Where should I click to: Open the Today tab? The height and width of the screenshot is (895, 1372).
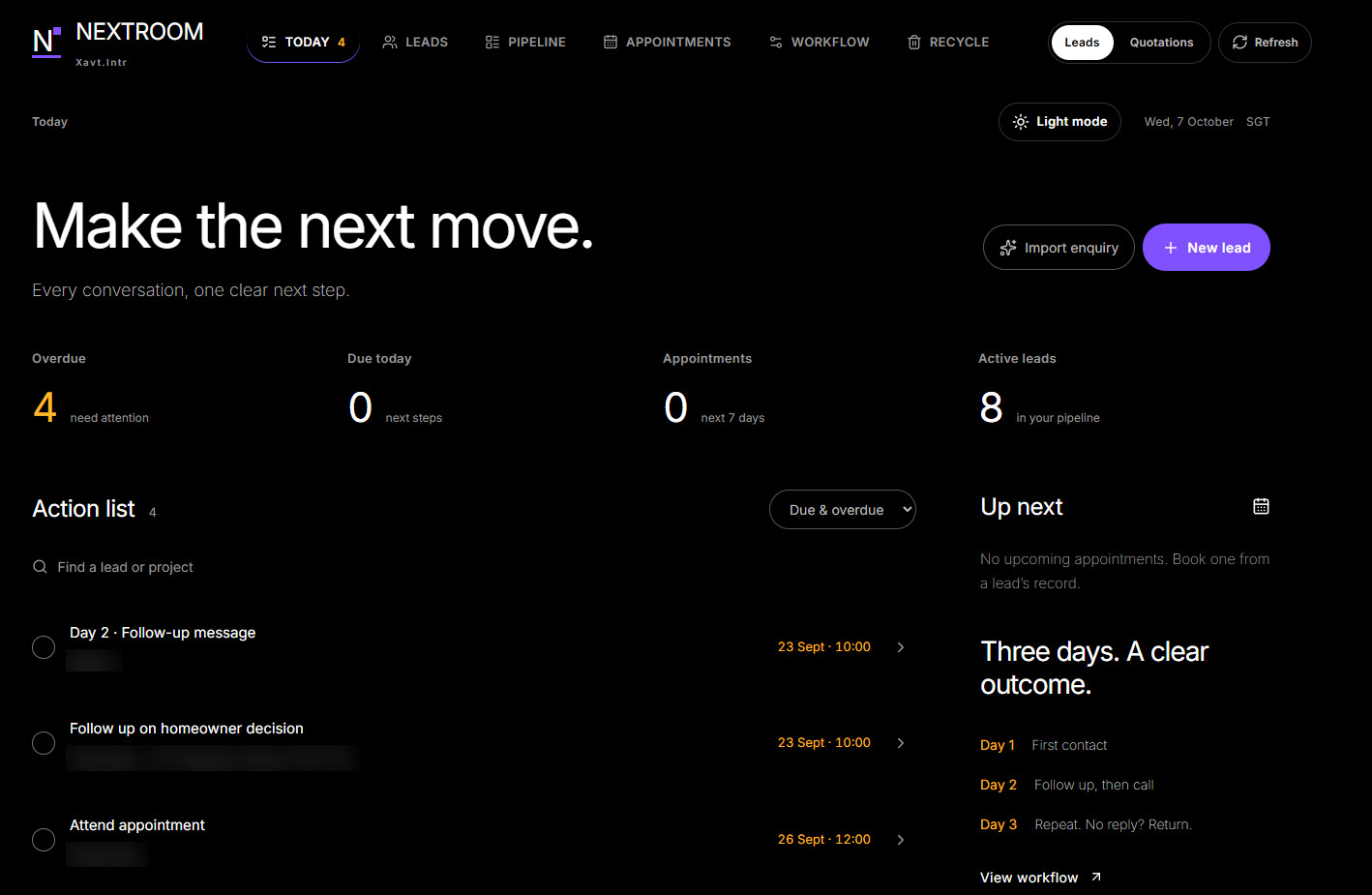[x=303, y=43]
